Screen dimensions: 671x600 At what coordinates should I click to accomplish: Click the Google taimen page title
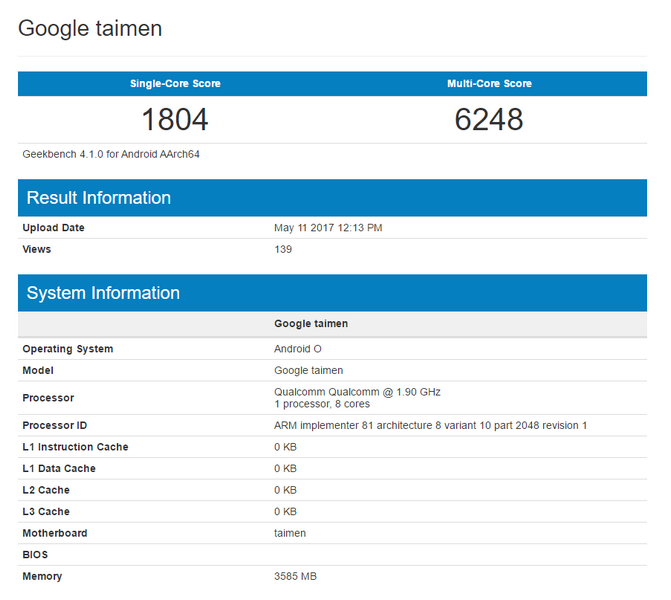coord(90,28)
